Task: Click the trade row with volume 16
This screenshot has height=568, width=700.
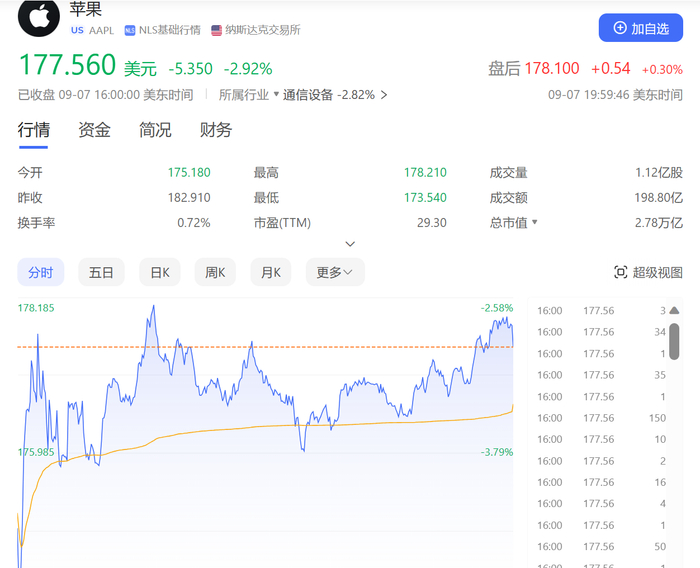Action: pos(601,482)
